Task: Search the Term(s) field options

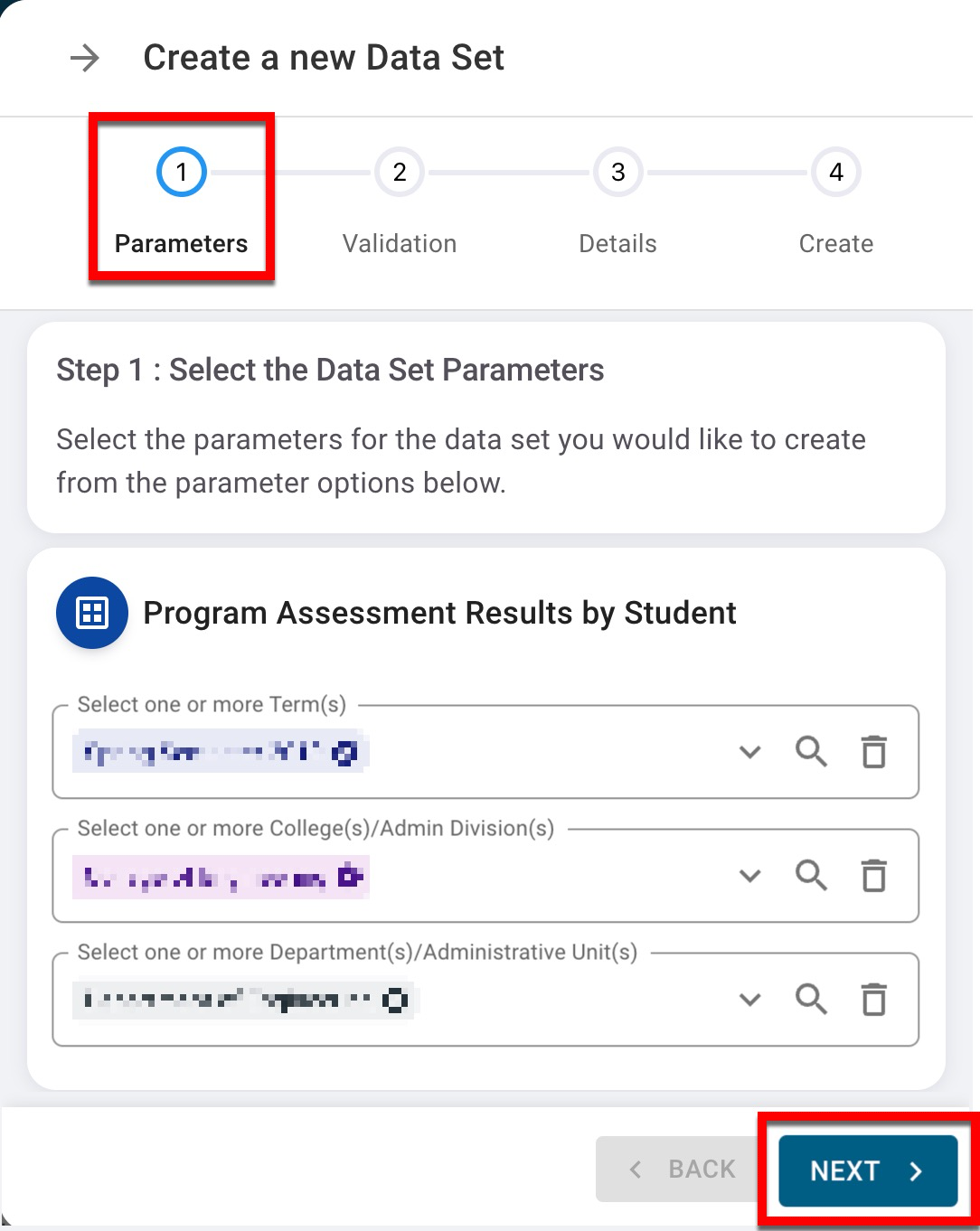Action: click(x=811, y=751)
